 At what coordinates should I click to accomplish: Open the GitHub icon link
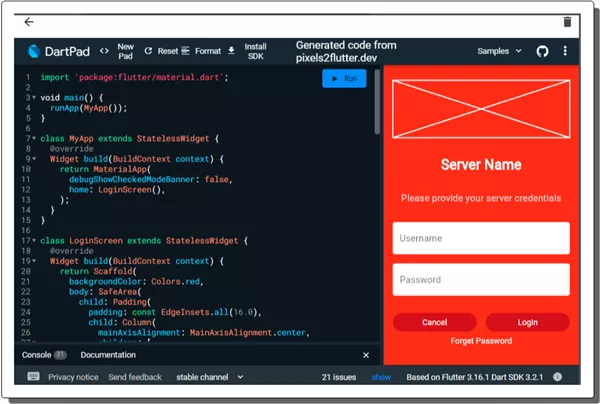click(542, 51)
